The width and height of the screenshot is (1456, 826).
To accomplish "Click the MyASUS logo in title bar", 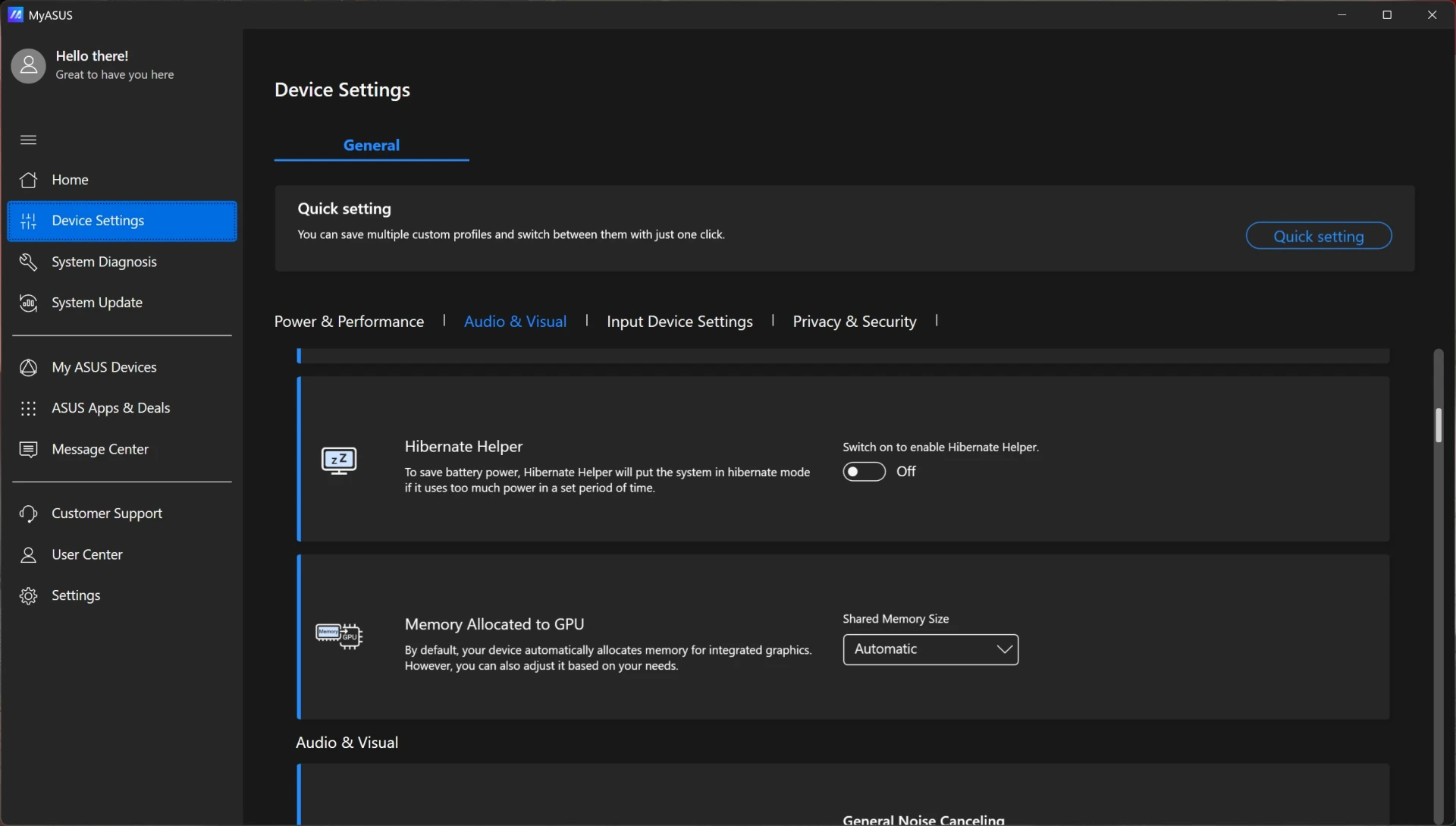I will [15, 14].
